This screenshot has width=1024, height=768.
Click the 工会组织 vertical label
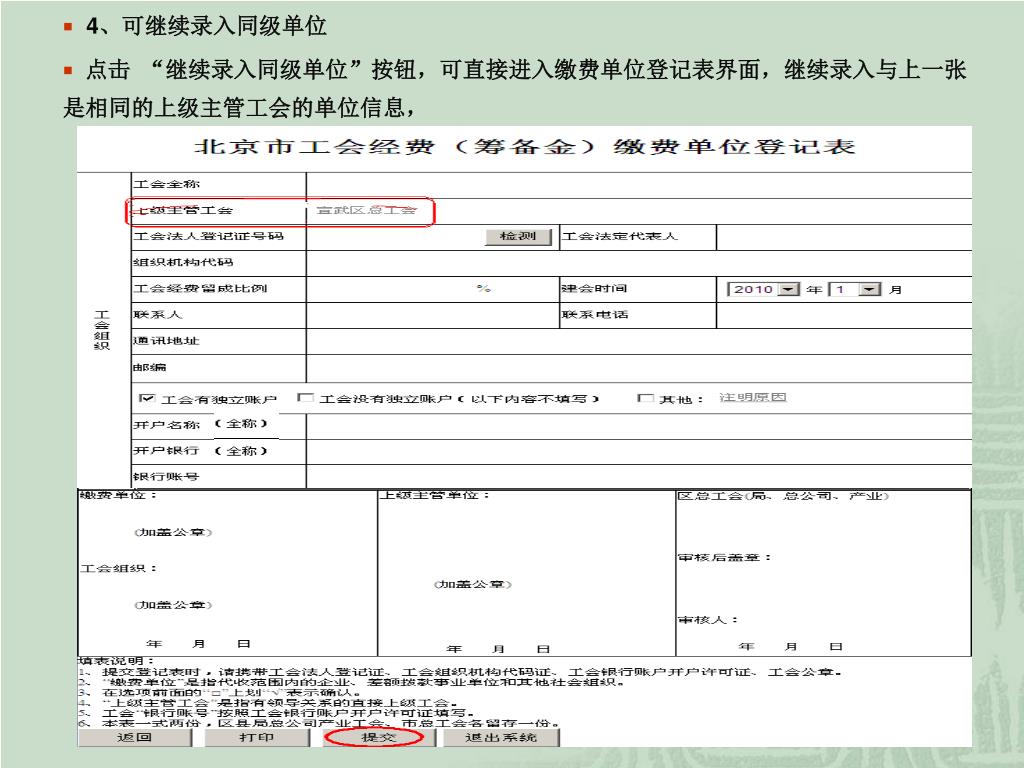[102, 330]
